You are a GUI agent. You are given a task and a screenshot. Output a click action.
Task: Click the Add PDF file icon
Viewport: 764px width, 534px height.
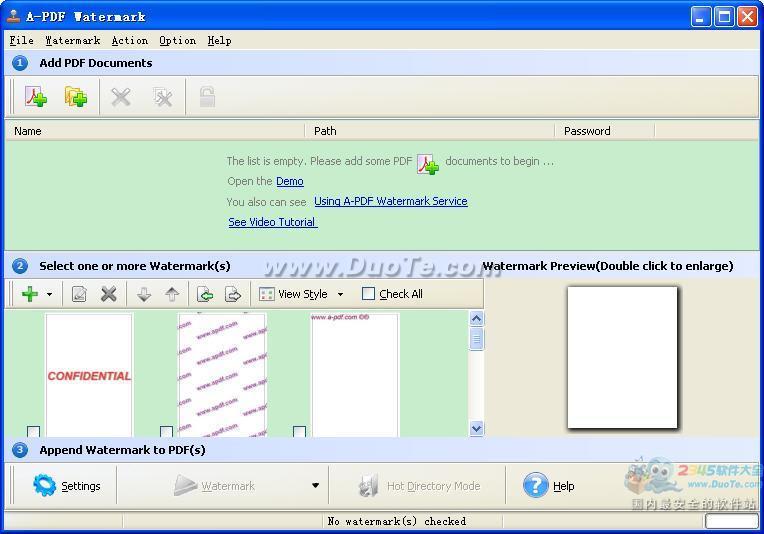36,97
